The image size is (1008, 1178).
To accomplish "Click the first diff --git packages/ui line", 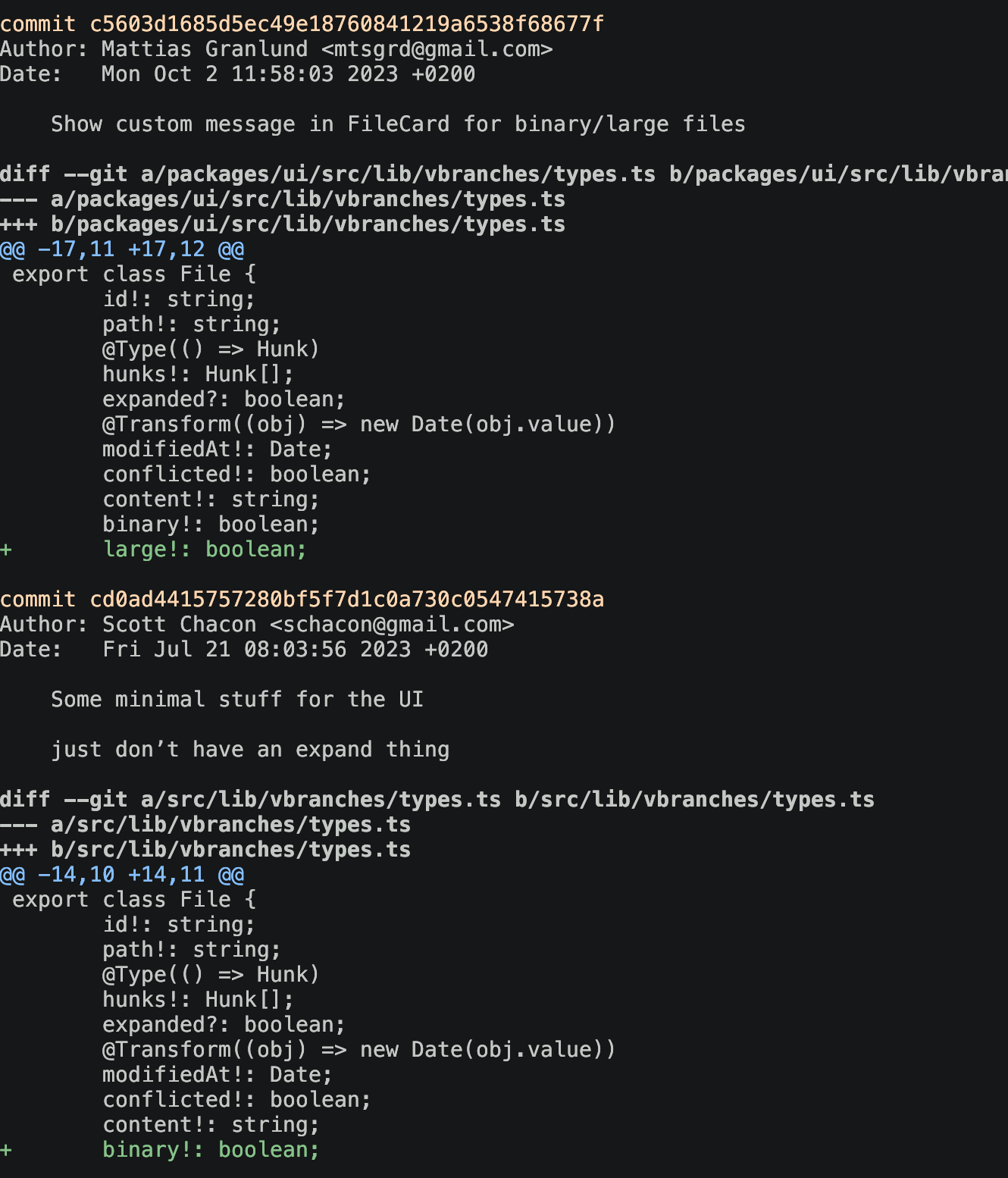I will point(504,174).
